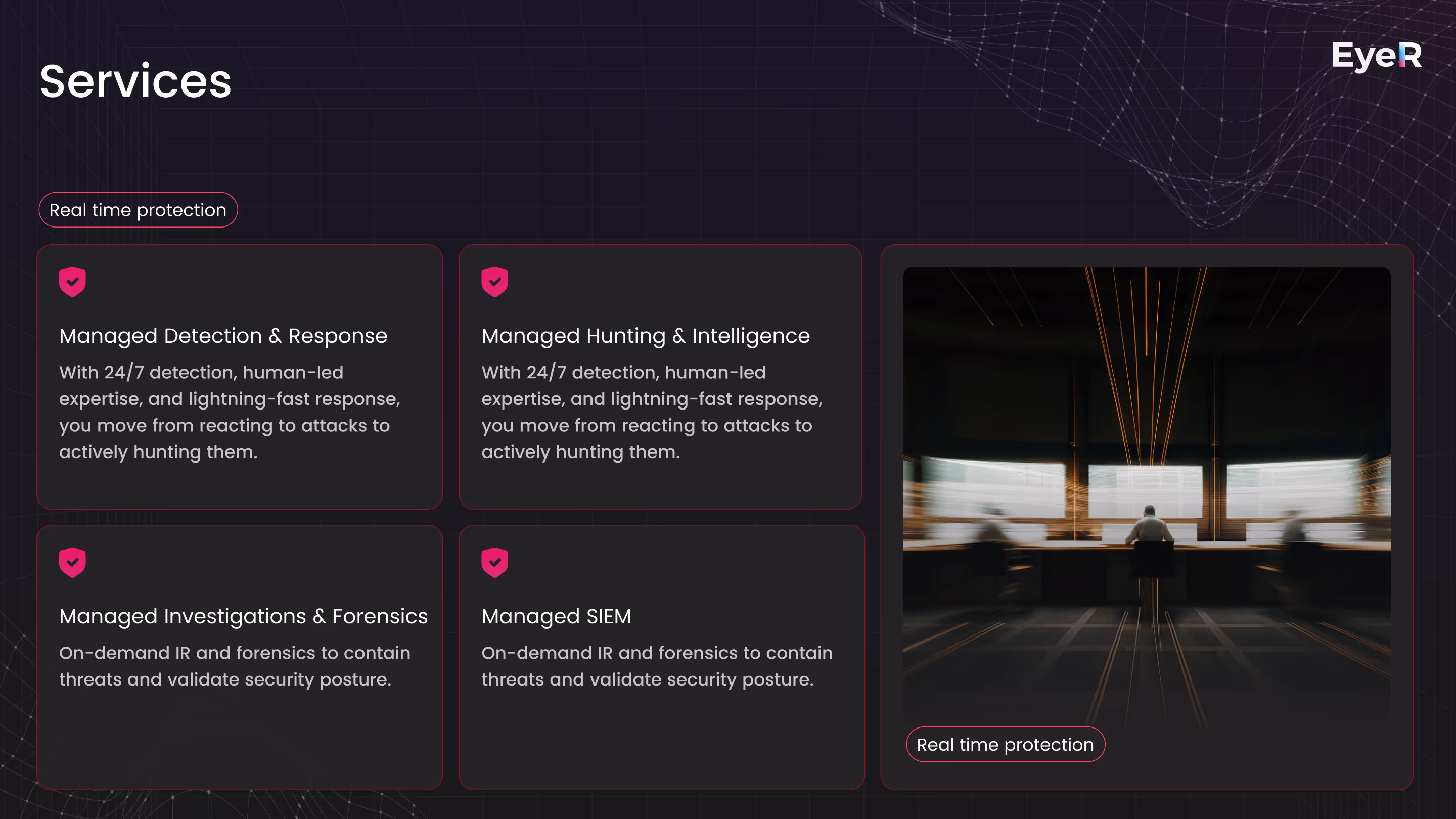This screenshot has width=1456, height=819.
Task: Open the Managed Investigations & Forensics title
Action: (x=243, y=616)
